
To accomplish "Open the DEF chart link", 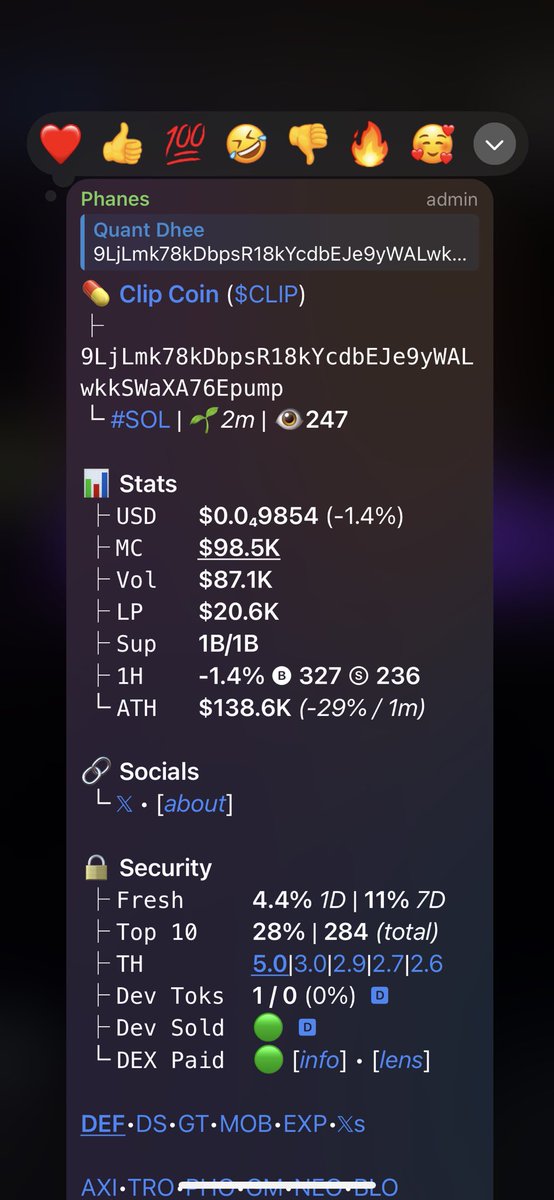I will pos(103,1124).
